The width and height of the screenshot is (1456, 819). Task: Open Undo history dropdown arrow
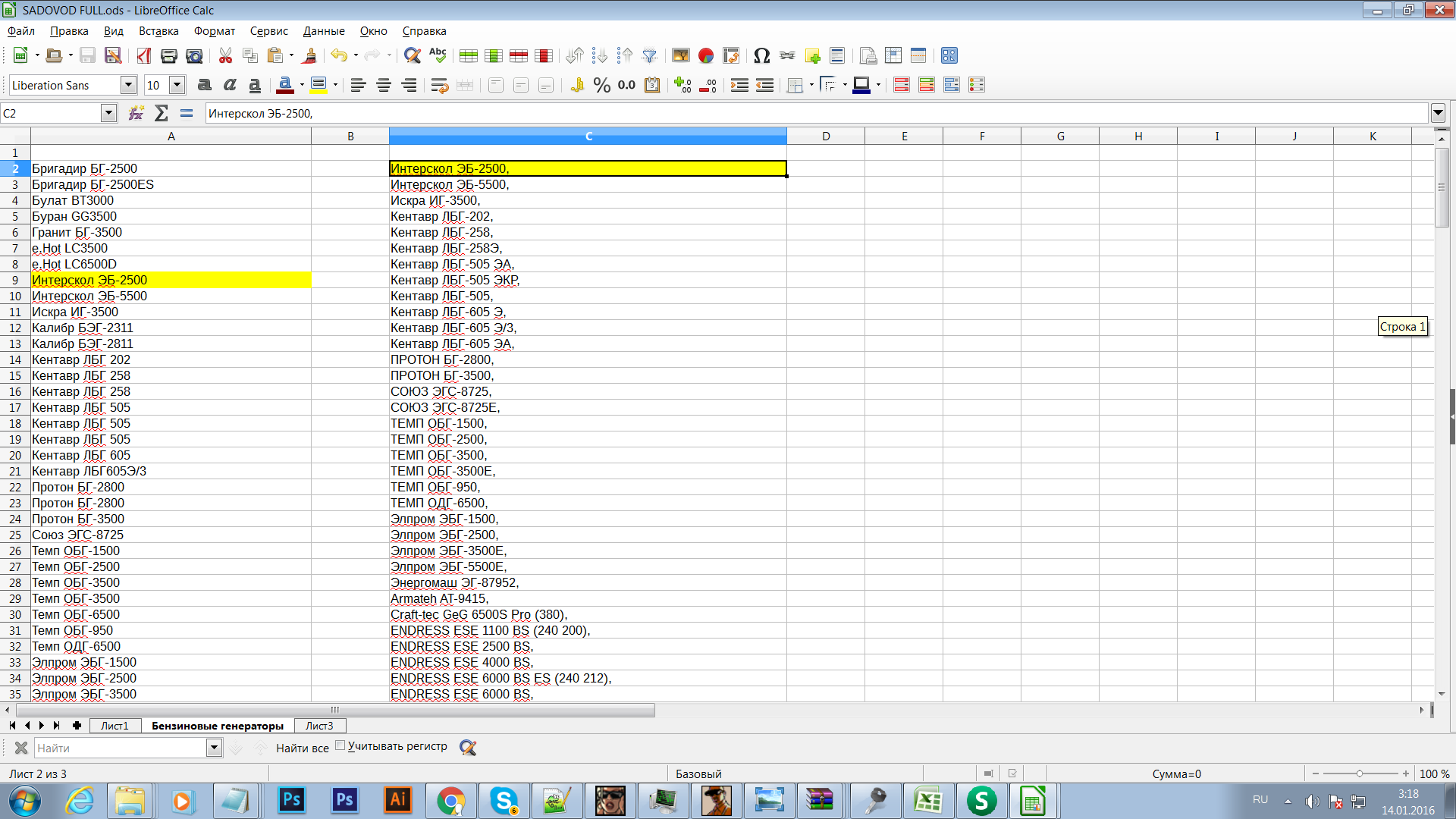pyautogui.click(x=356, y=55)
